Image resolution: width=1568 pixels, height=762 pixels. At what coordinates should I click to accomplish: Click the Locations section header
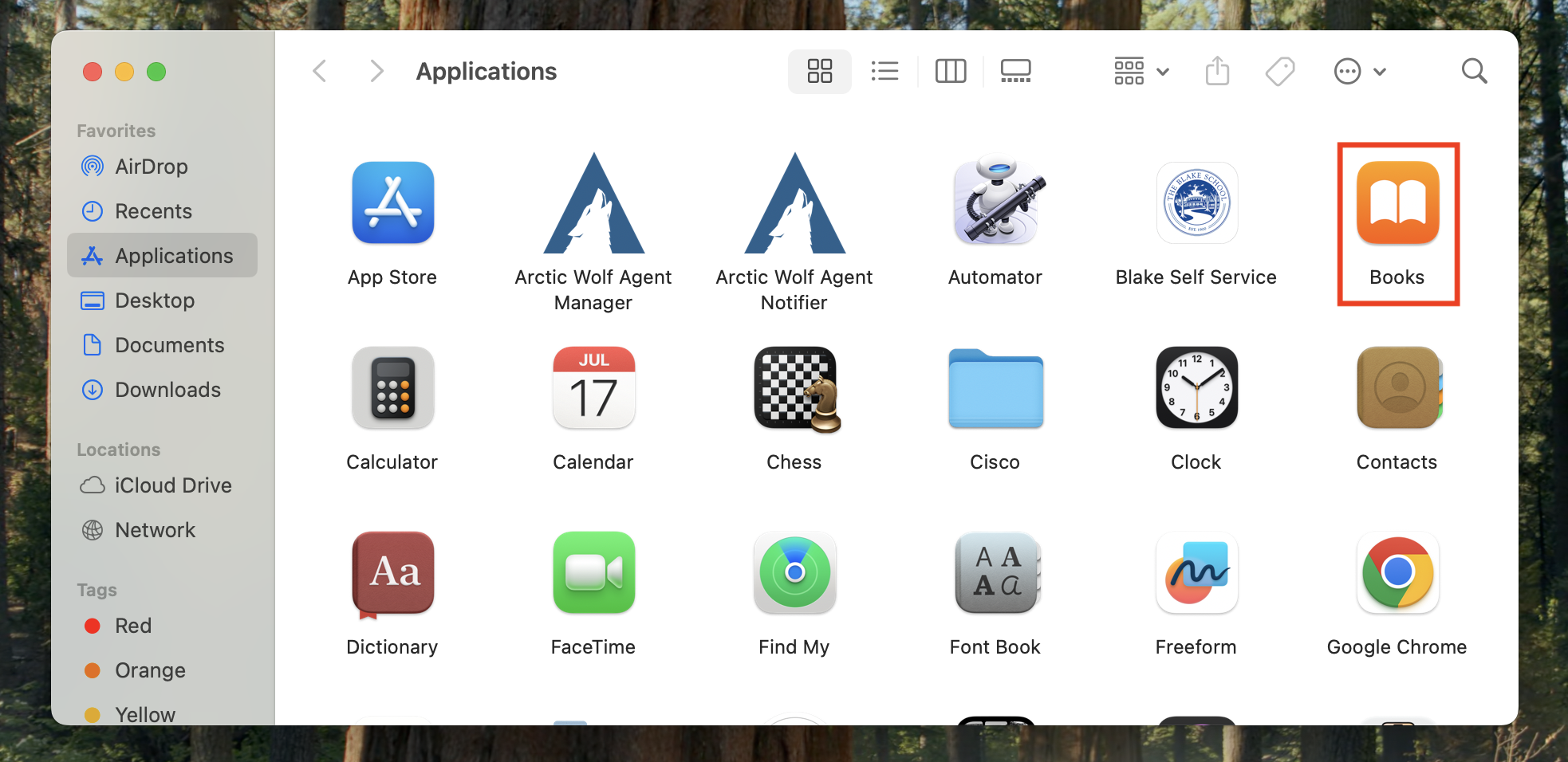pyautogui.click(x=119, y=450)
